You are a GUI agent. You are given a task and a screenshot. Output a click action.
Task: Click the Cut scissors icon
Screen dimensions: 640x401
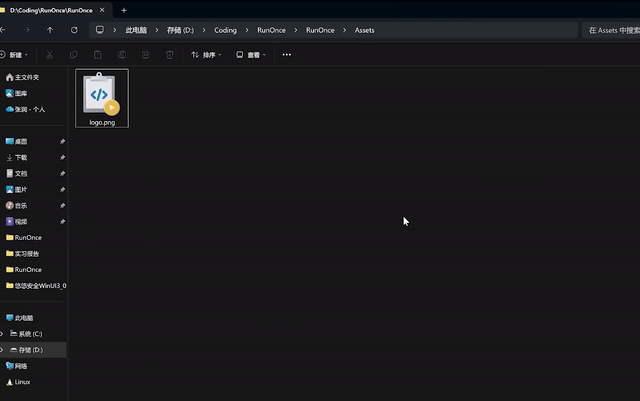point(49,55)
